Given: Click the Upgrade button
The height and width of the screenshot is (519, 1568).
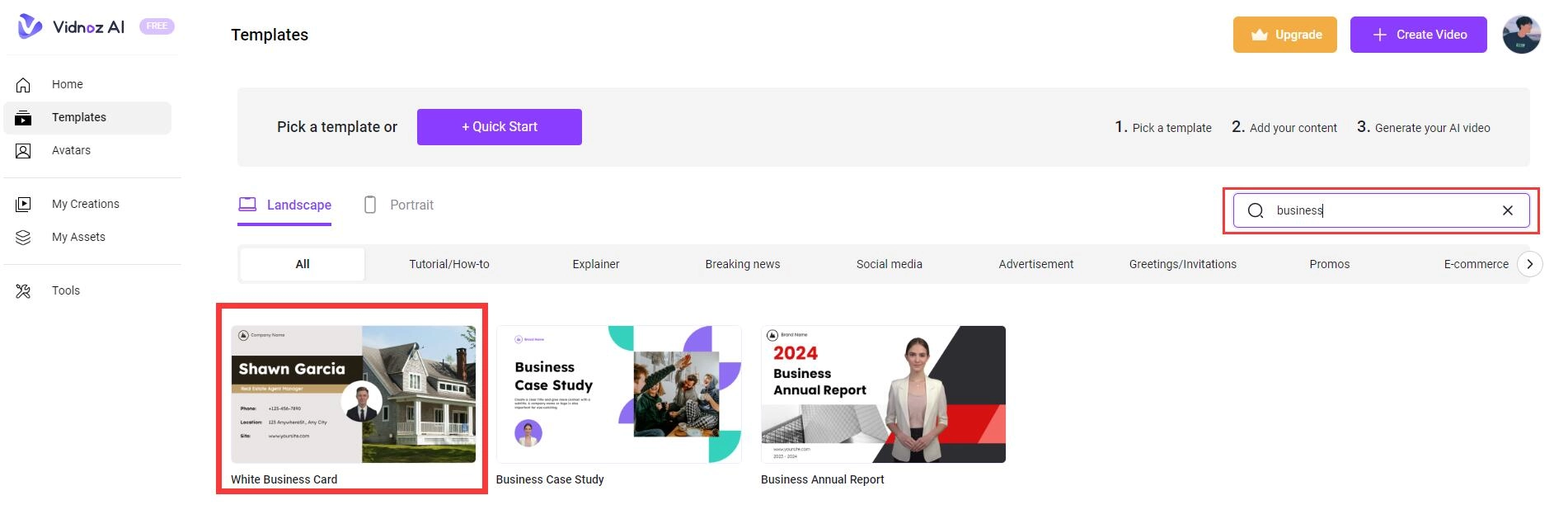Looking at the screenshot, I should (1284, 35).
